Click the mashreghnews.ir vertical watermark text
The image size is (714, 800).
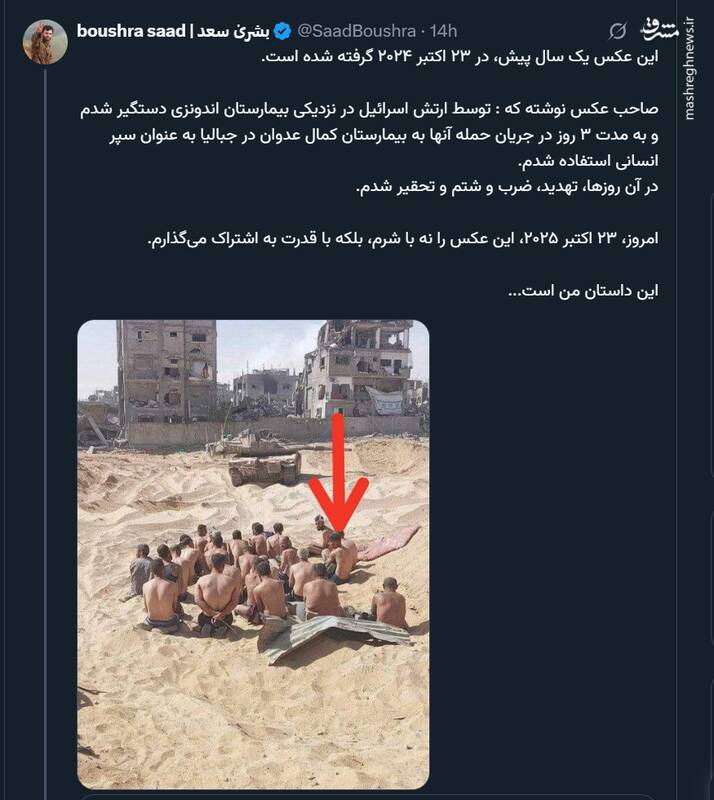(x=690, y=68)
